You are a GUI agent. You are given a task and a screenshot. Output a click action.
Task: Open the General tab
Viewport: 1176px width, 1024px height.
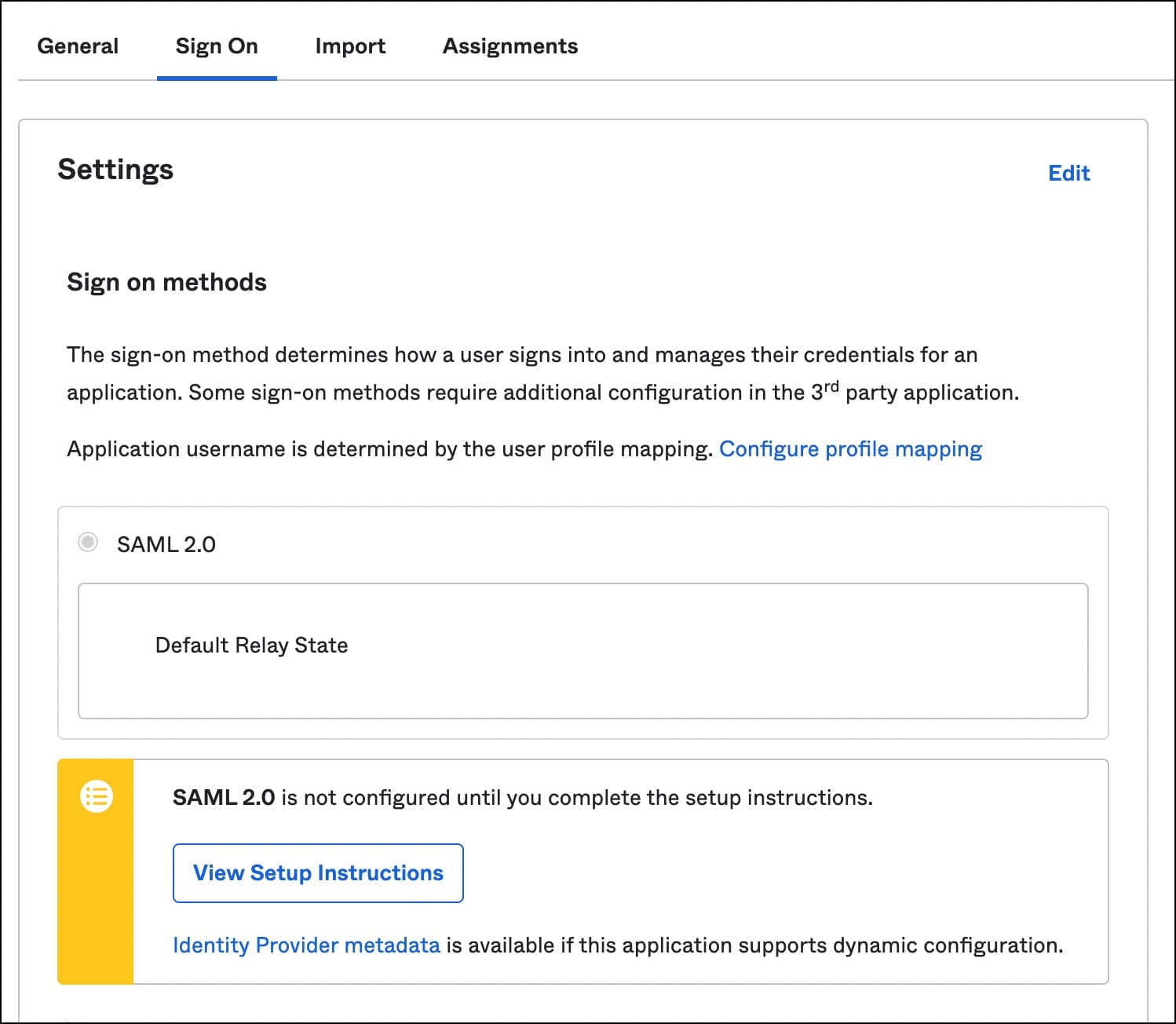tap(78, 46)
